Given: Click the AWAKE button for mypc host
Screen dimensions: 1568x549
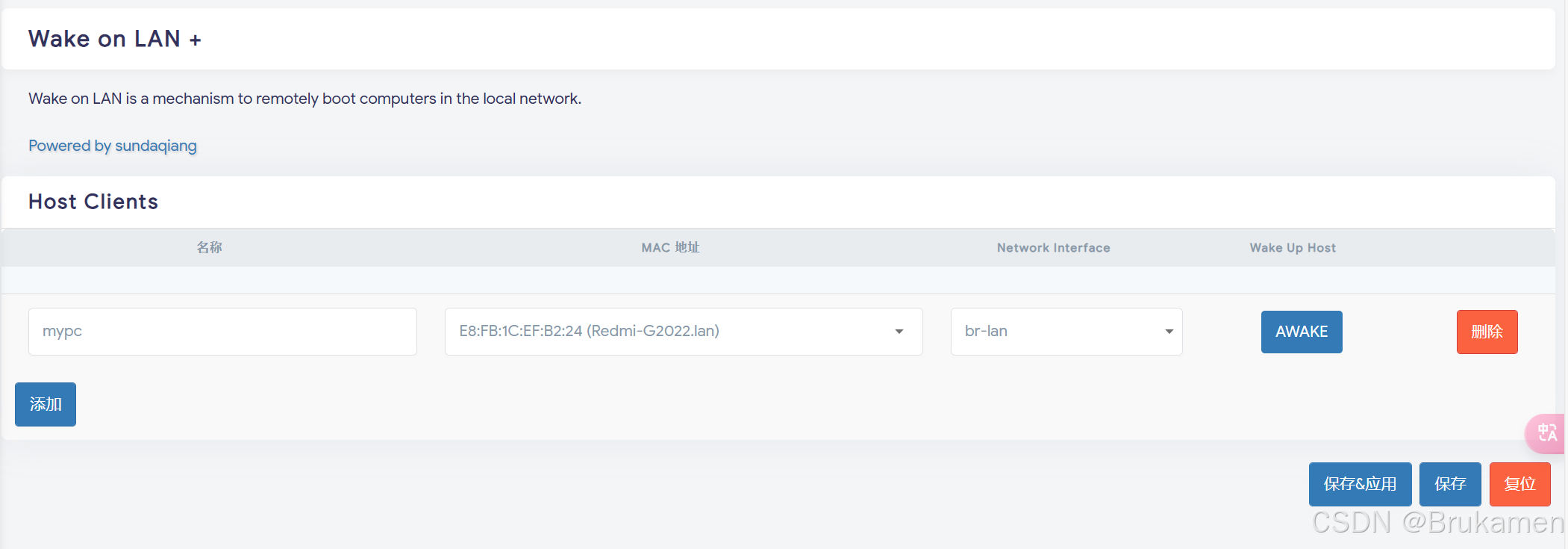Looking at the screenshot, I should [x=1301, y=331].
